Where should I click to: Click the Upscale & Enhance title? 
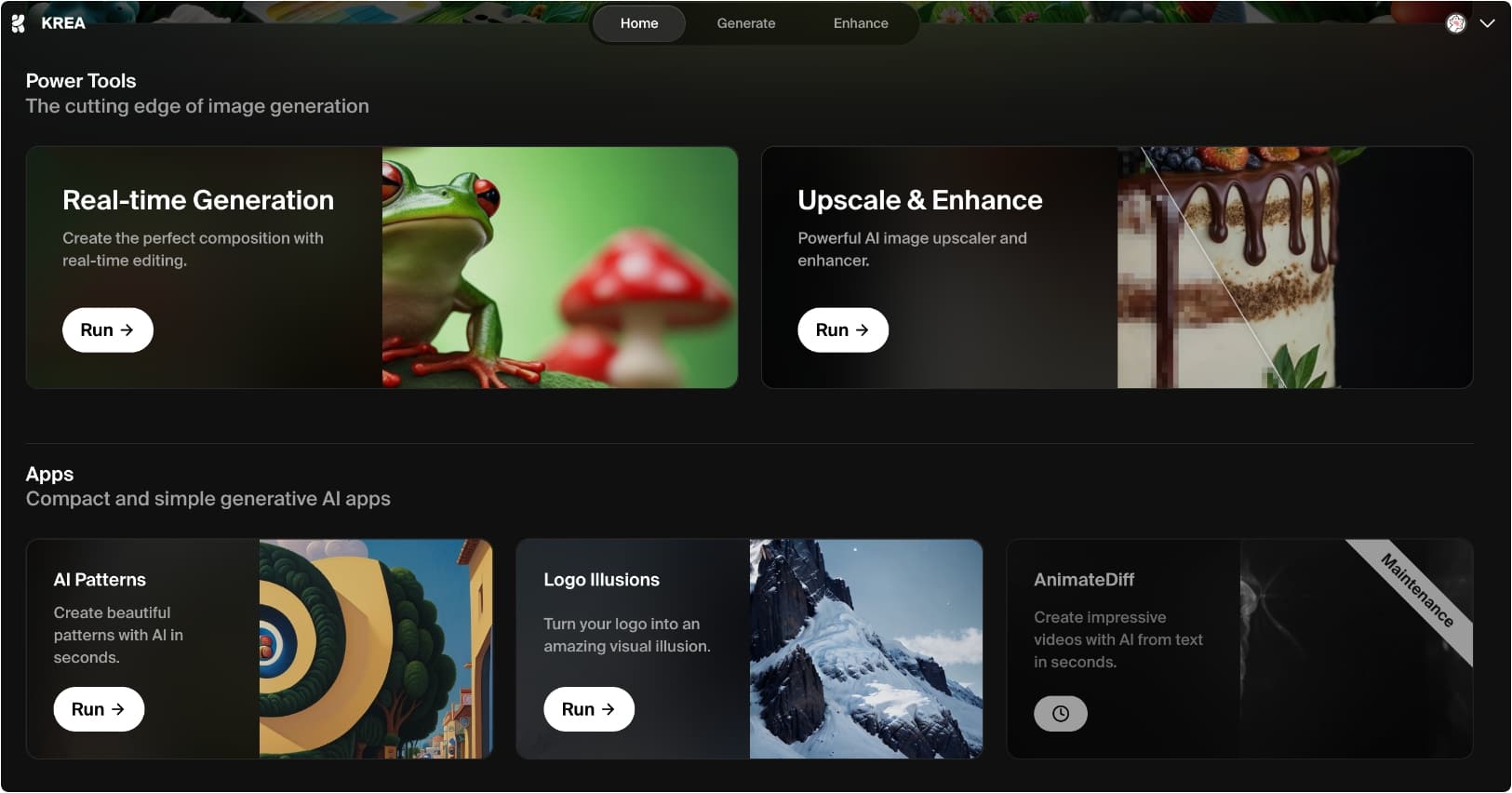(919, 200)
